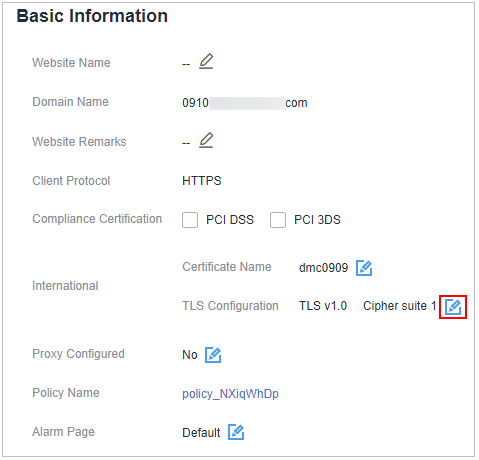
Task: Click the PCI 3DS label text
Action: pyautogui.click(x=317, y=220)
